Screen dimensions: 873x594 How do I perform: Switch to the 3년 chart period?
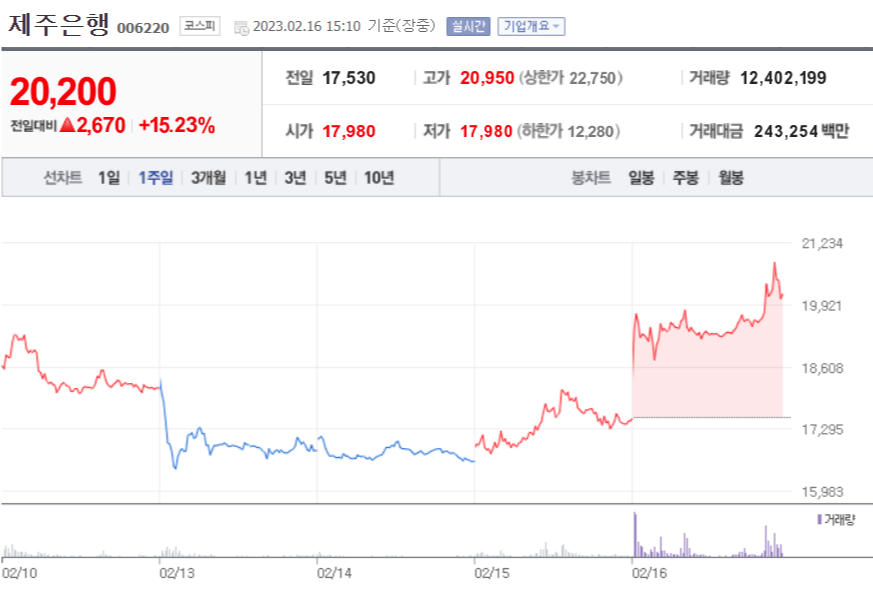(x=295, y=178)
